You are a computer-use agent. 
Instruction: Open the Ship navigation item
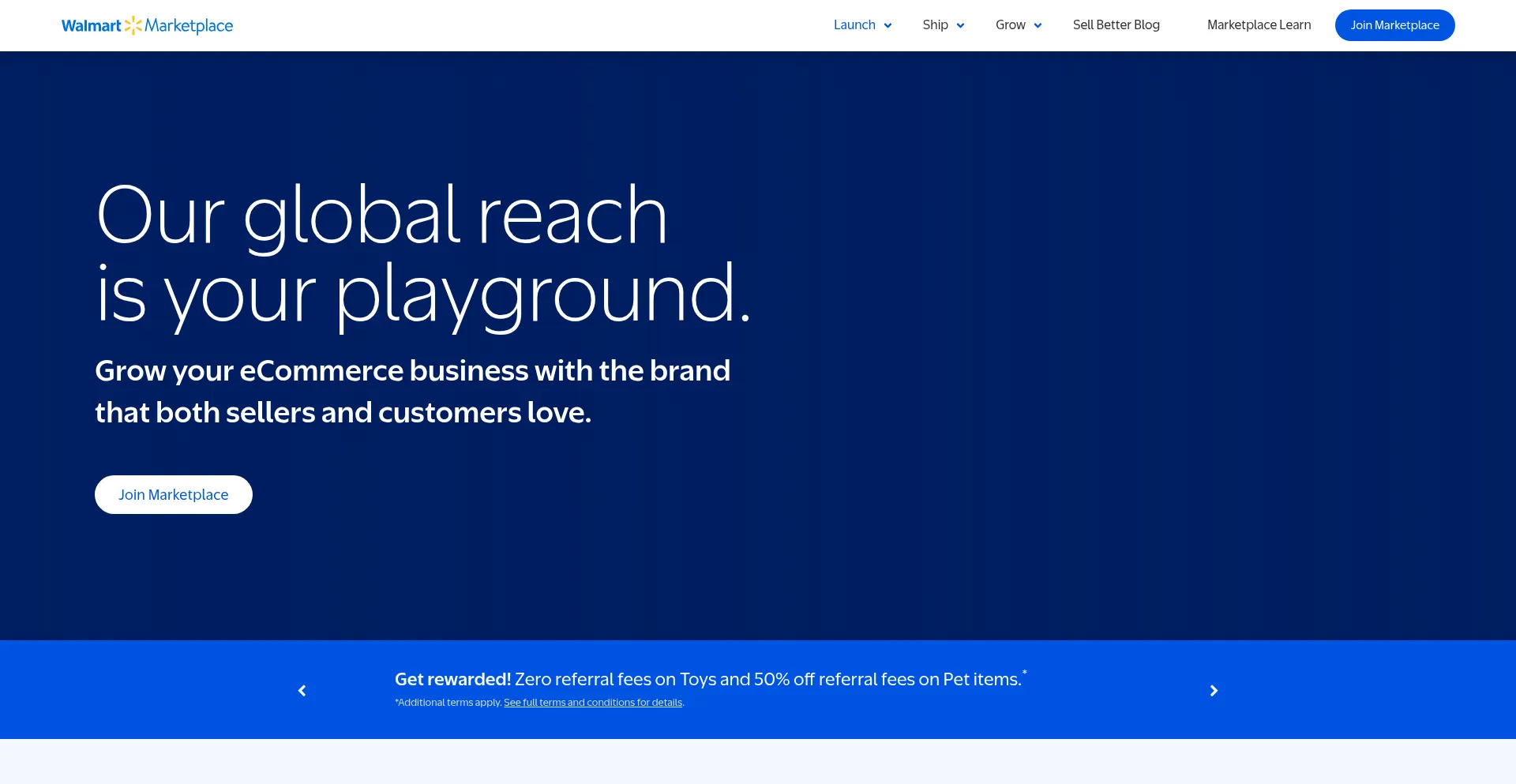point(935,24)
